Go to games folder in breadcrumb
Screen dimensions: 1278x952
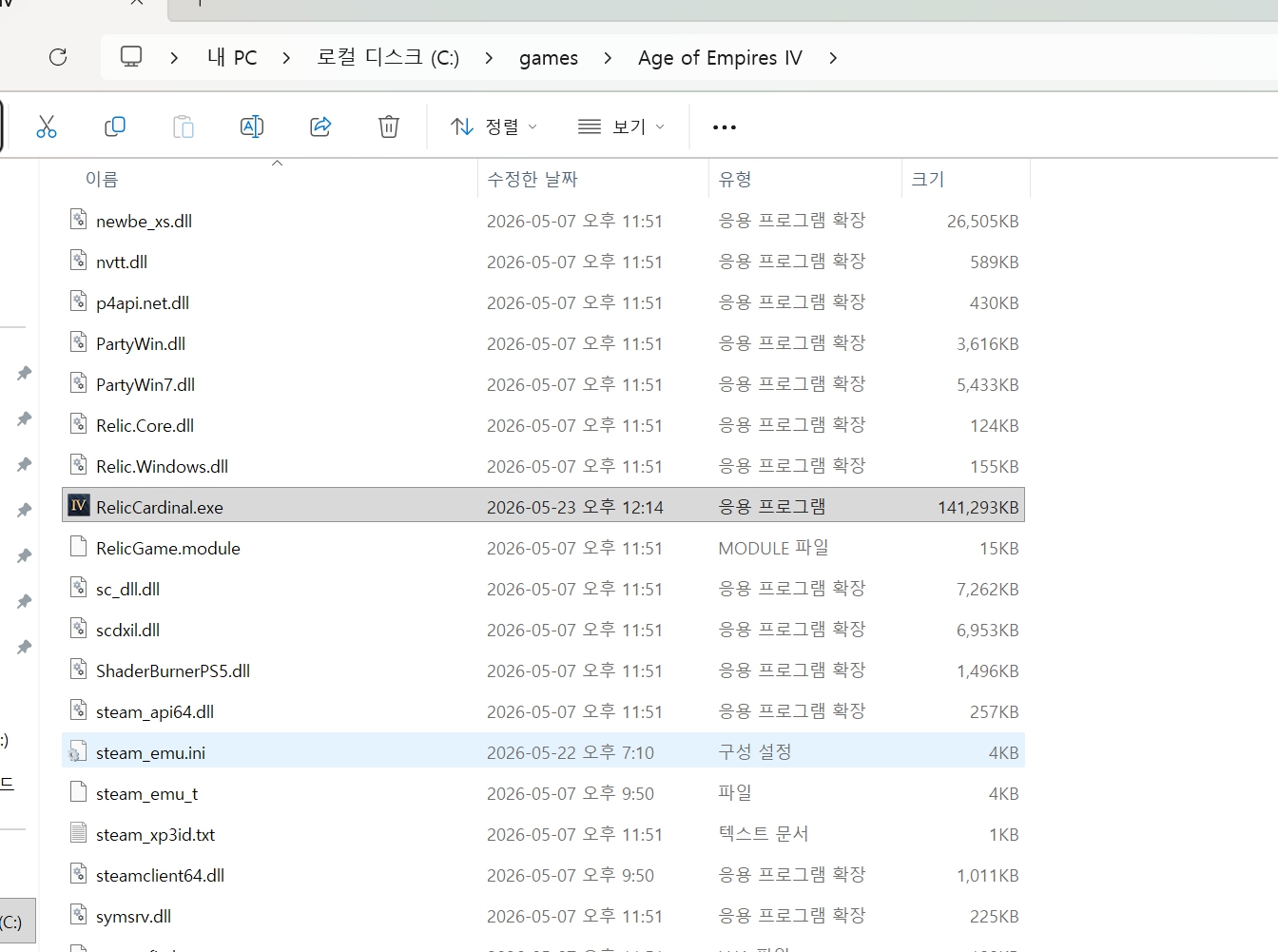(549, 58)
